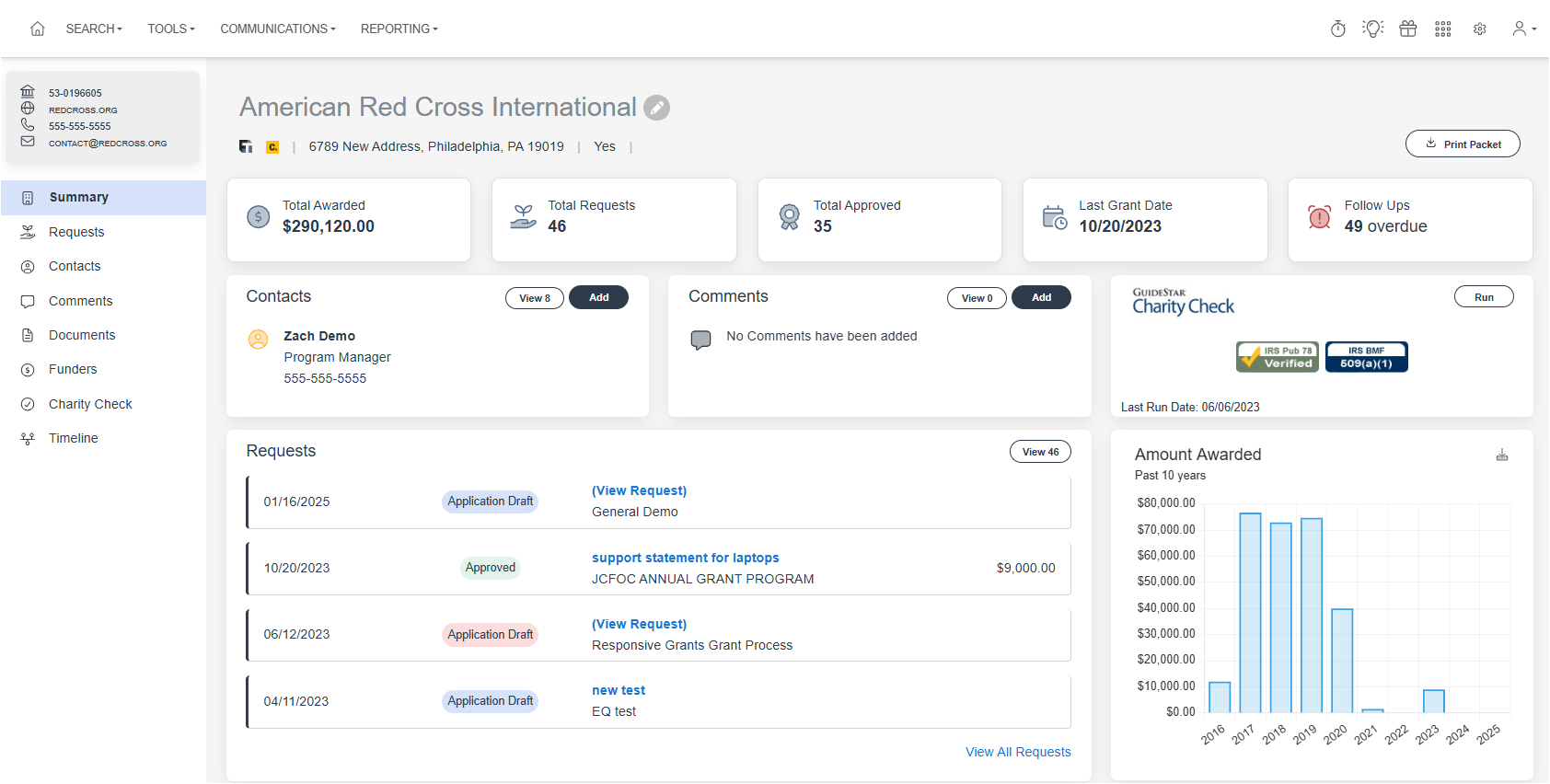
Task: Click the Total Requests plant icon
Action: (x=524, y=217)
